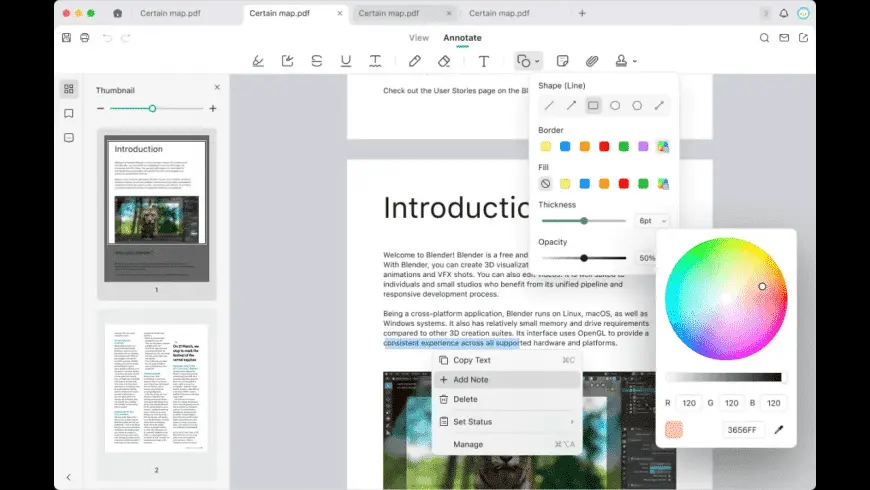Choose the pencil drawing tool

point(414,61)
